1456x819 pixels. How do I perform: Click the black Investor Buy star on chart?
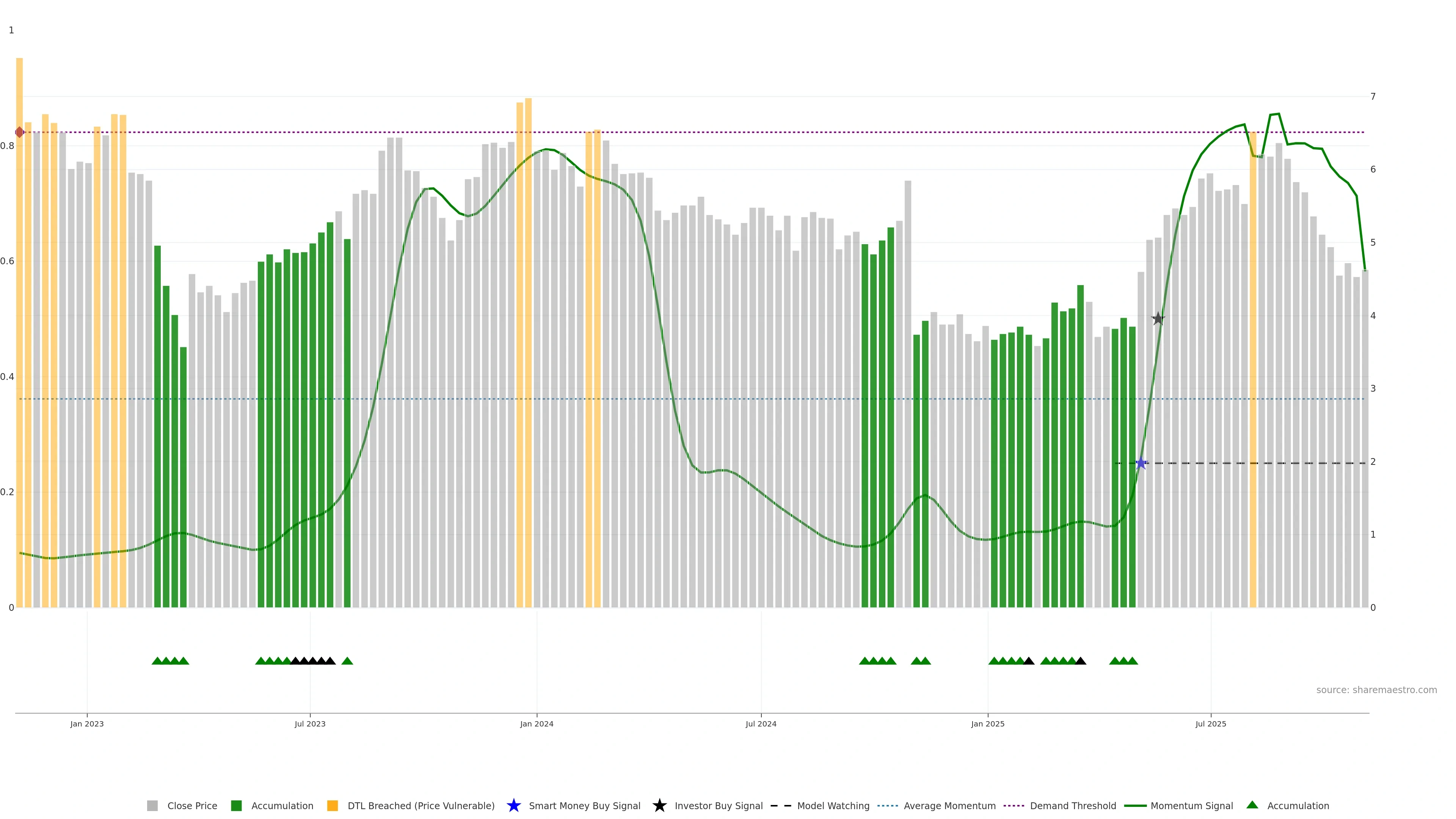(1158, 319)
